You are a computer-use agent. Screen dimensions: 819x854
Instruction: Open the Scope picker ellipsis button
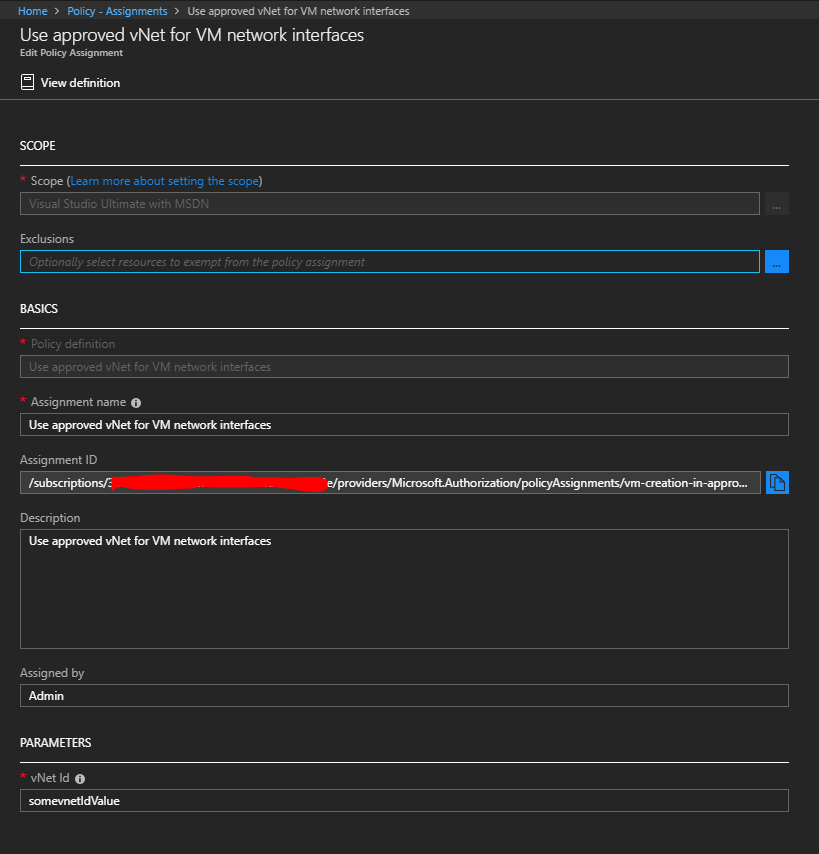click(x=776, y=203)
